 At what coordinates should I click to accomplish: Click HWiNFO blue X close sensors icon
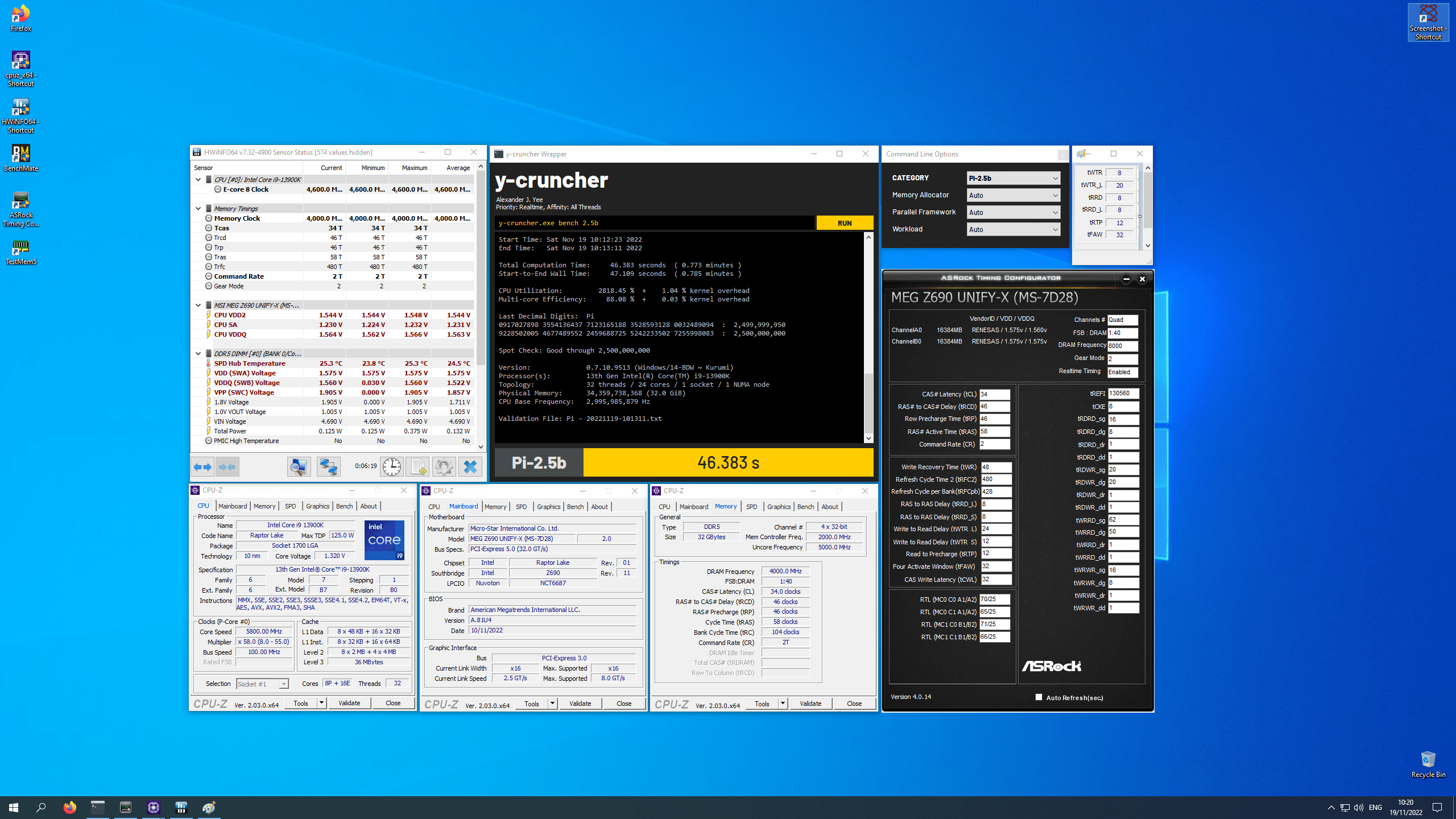click(470, 467)
